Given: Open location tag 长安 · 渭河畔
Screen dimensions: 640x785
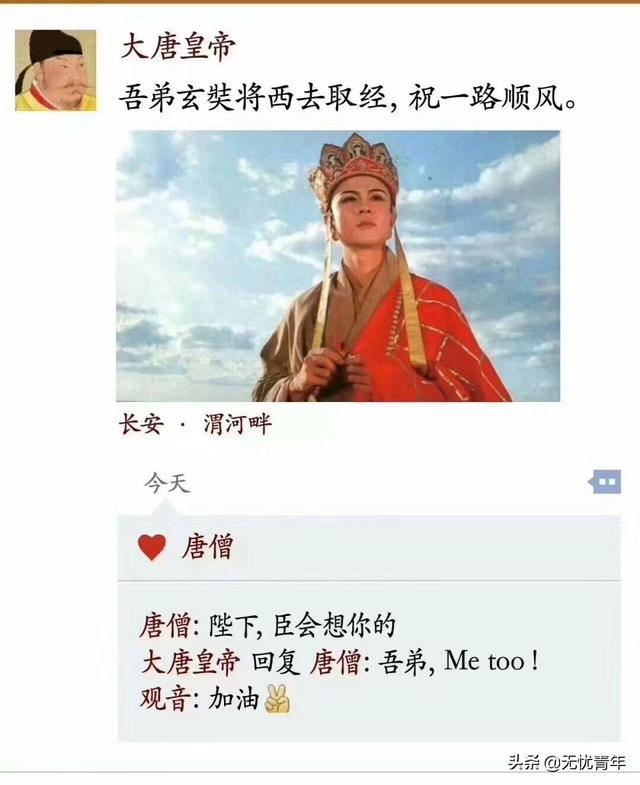Looking at the screenshot, I should pyautogui.click(x=195, y=425).
